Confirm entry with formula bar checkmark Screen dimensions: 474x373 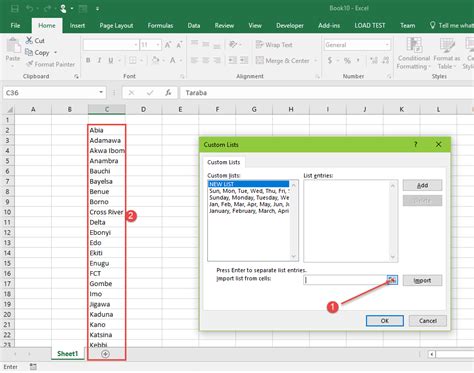pos(150,93)
